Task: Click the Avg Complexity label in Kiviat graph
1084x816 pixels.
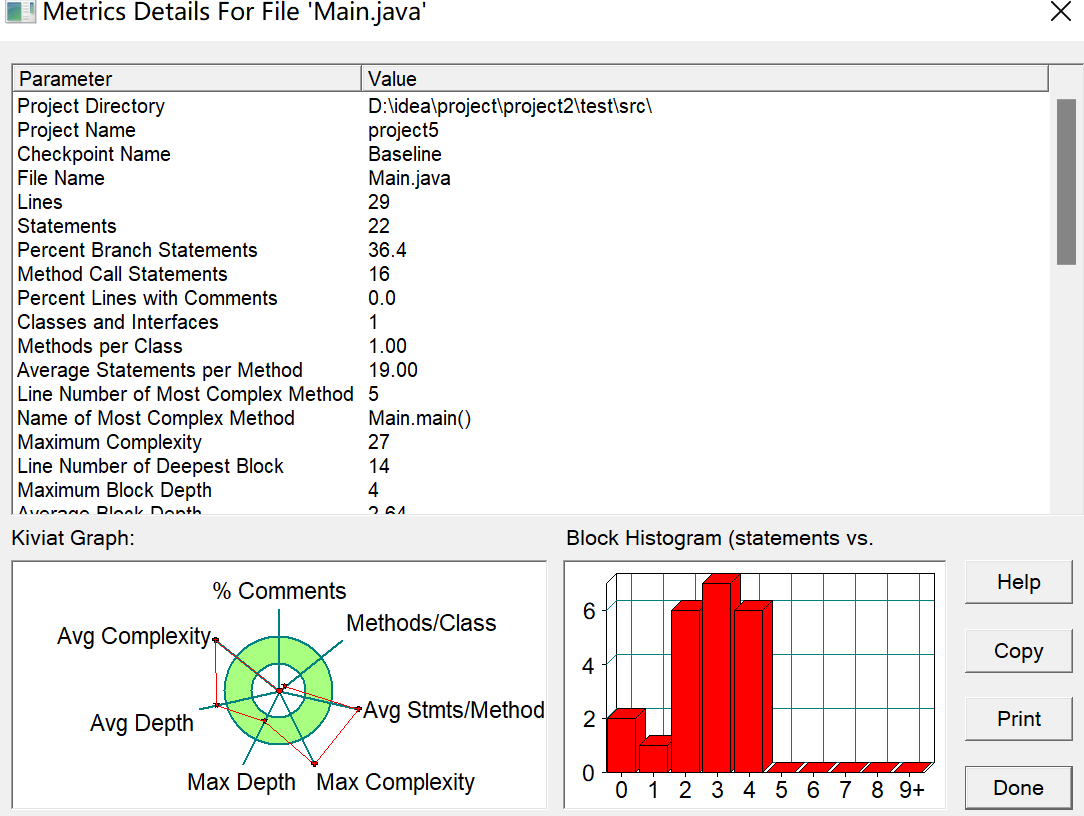Action: [x=134, y=636]
